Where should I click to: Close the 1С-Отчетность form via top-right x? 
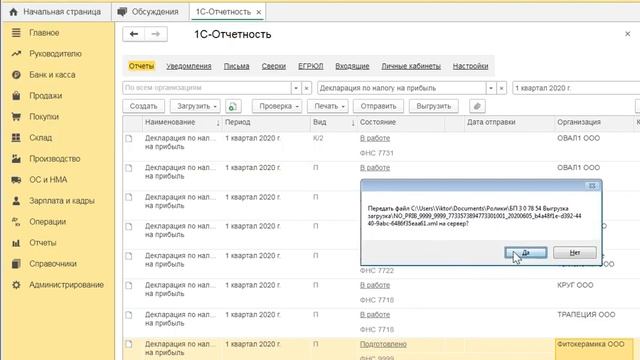click(x=627, y=34)
